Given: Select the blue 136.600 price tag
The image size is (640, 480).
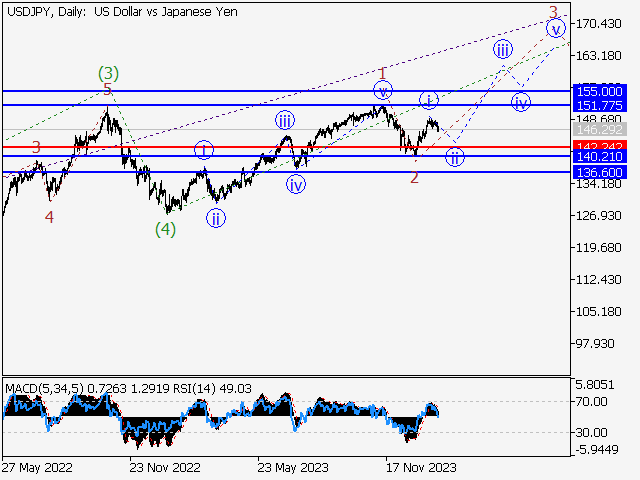Looking at the screenshot, I should click(600, 172).
